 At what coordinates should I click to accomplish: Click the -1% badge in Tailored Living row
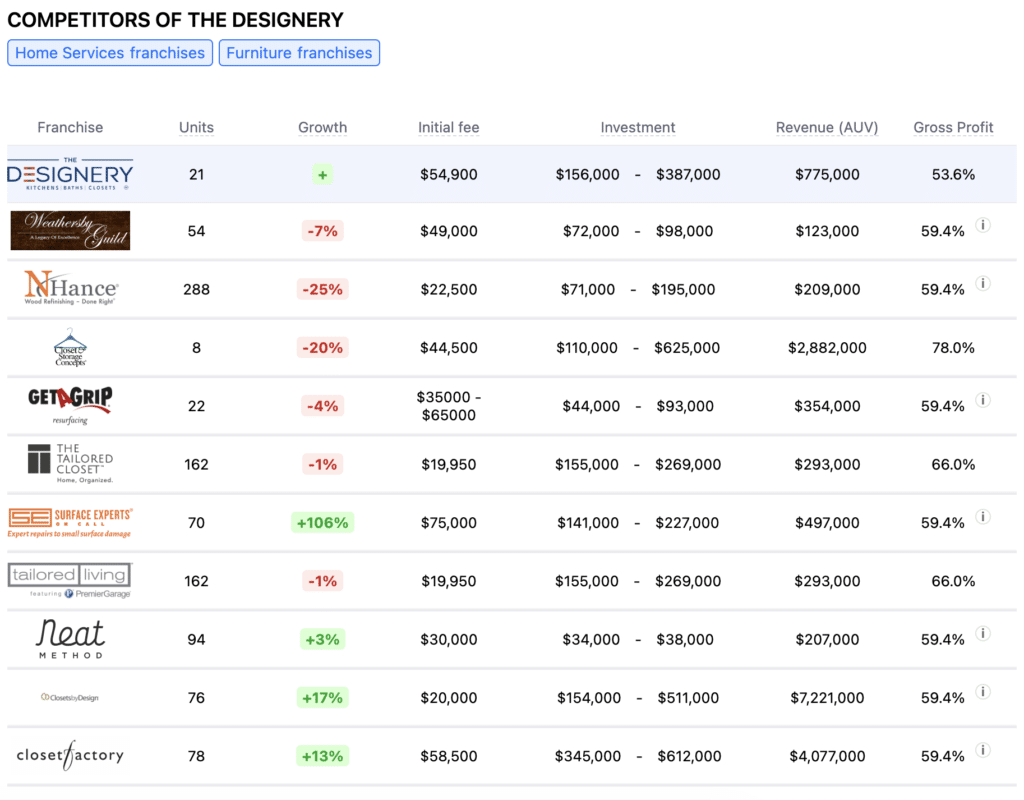(323, 581)
